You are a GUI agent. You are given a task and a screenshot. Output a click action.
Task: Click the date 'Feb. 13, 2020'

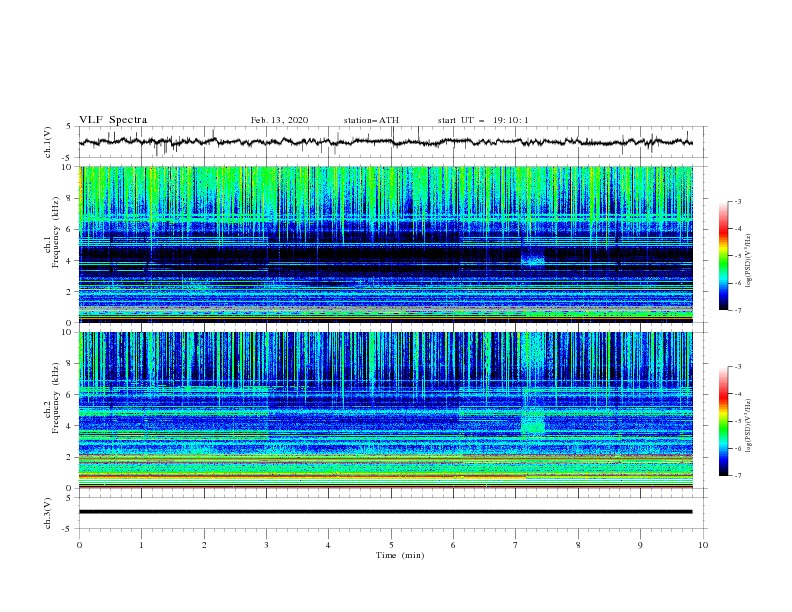[279, 120]
